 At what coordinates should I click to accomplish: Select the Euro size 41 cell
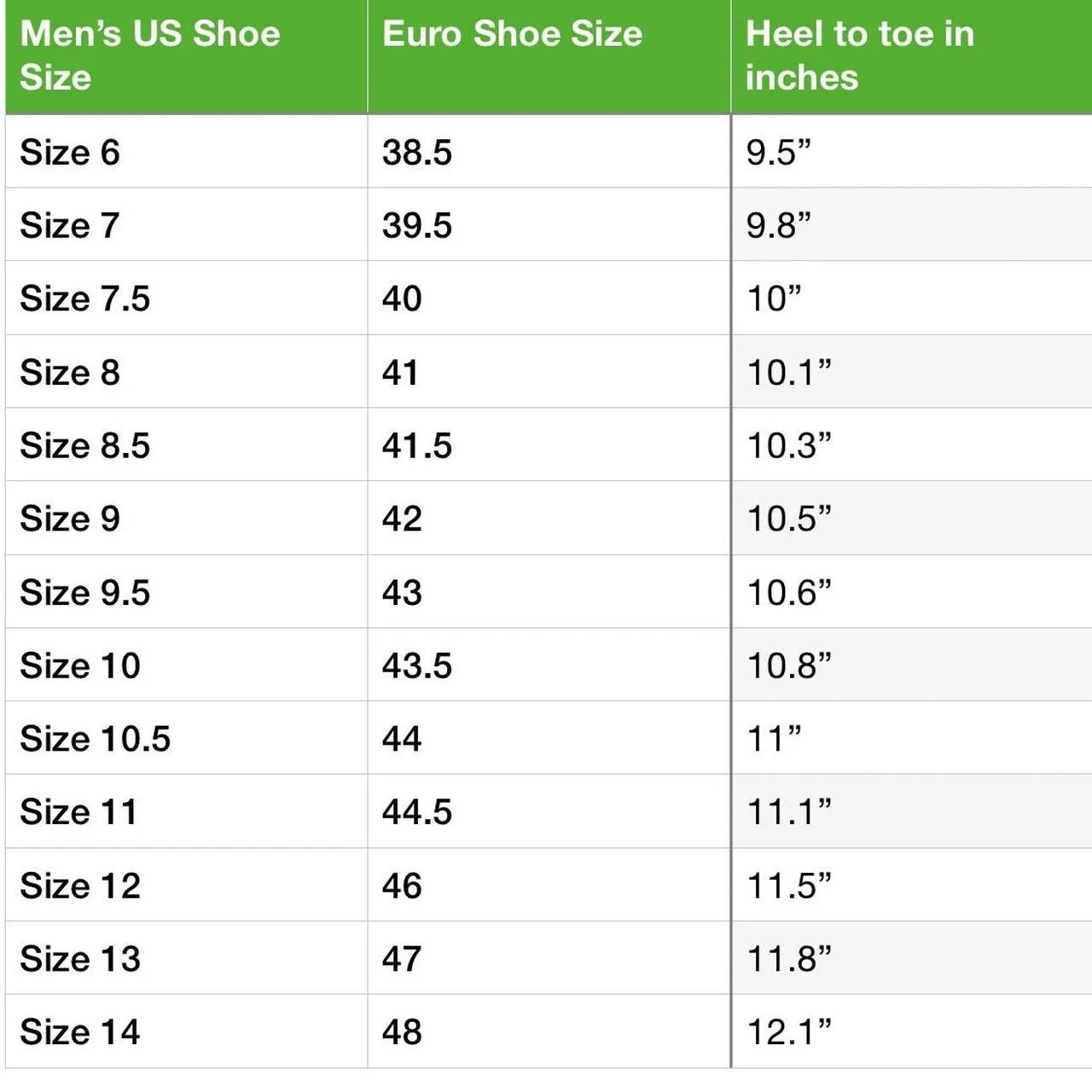(x=549, y=372)
